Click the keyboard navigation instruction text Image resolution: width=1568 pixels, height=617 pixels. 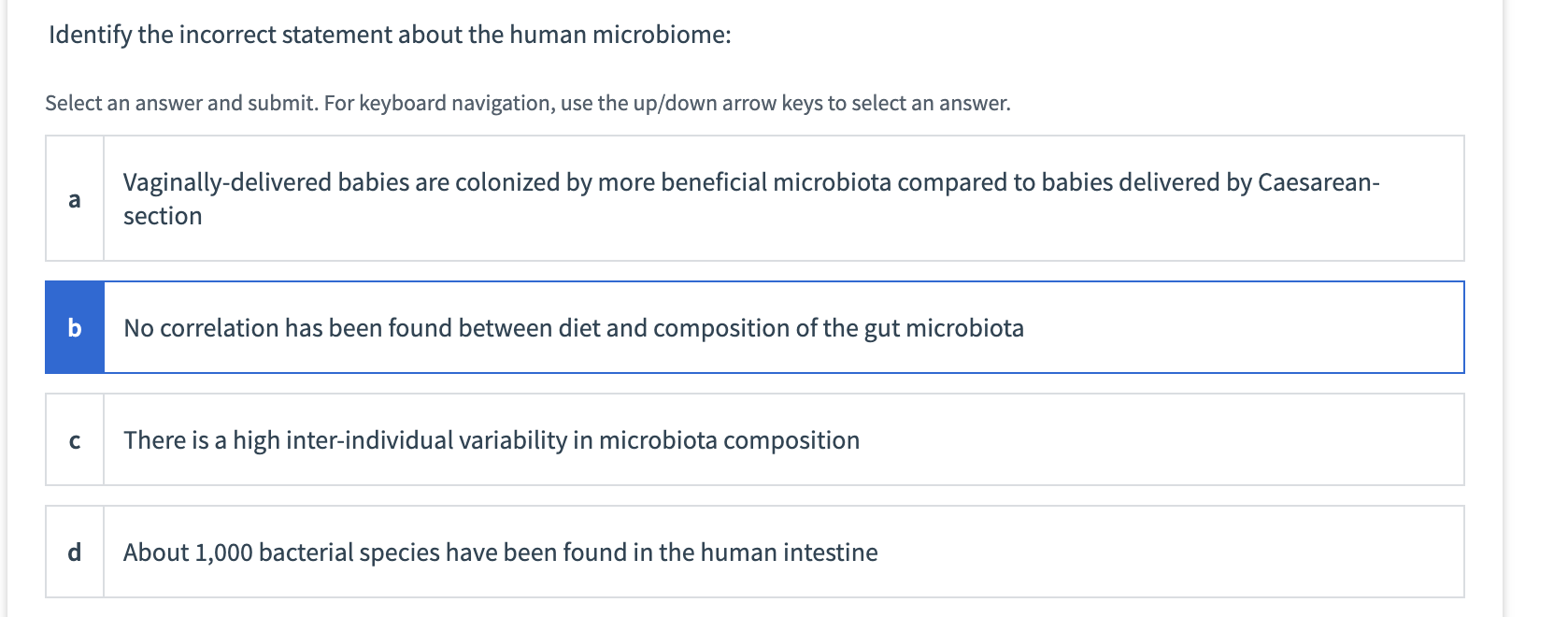click(528, 104)
